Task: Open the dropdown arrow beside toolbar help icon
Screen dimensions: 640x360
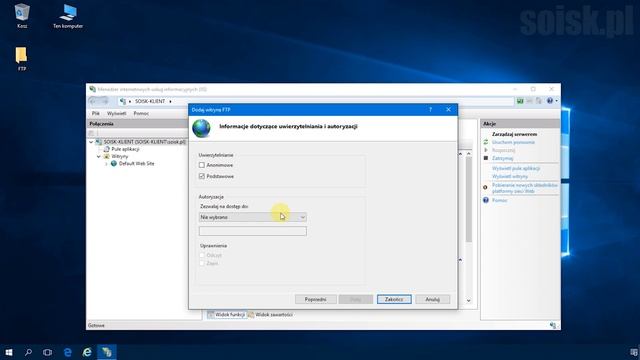Action: pos(556,101)
